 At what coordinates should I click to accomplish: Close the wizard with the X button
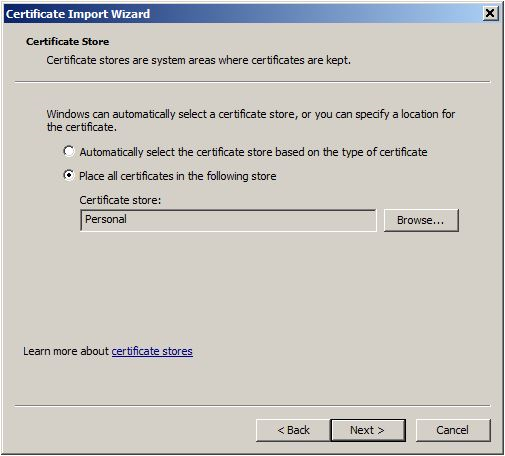click(x=490, y=13)
